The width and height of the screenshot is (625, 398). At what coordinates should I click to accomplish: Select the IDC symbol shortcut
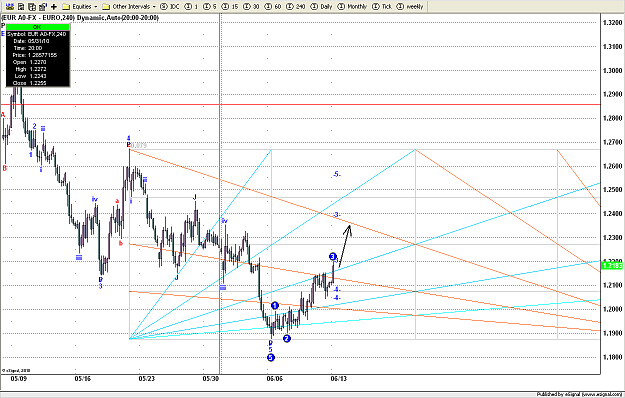point(170,6)
